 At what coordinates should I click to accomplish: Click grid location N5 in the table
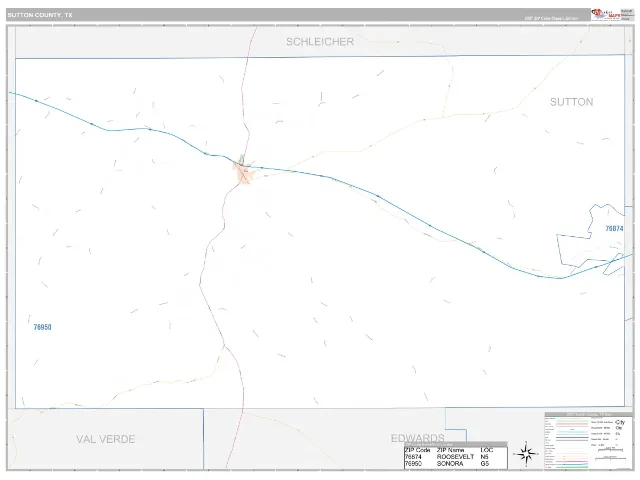(x=484, y=457)
